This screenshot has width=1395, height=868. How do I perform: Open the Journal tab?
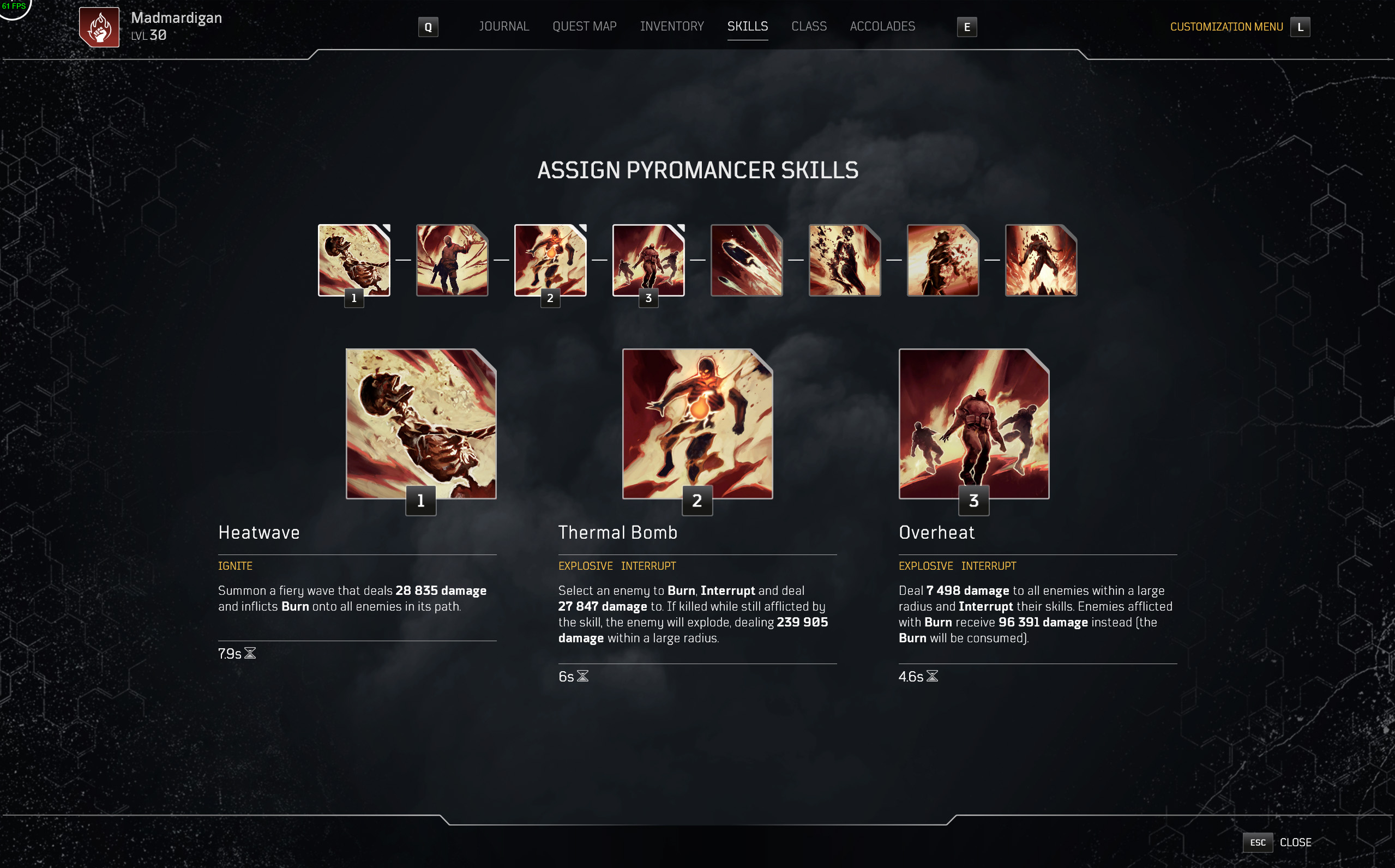pyautogui.click(x=504, y=26)
